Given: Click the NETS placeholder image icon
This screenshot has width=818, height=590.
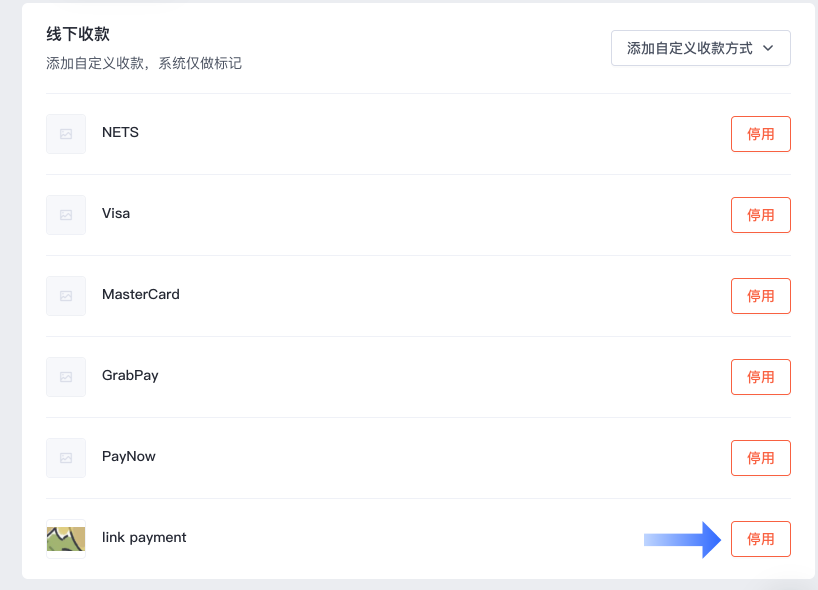Looking at the screenshot, I should point(66,134).
